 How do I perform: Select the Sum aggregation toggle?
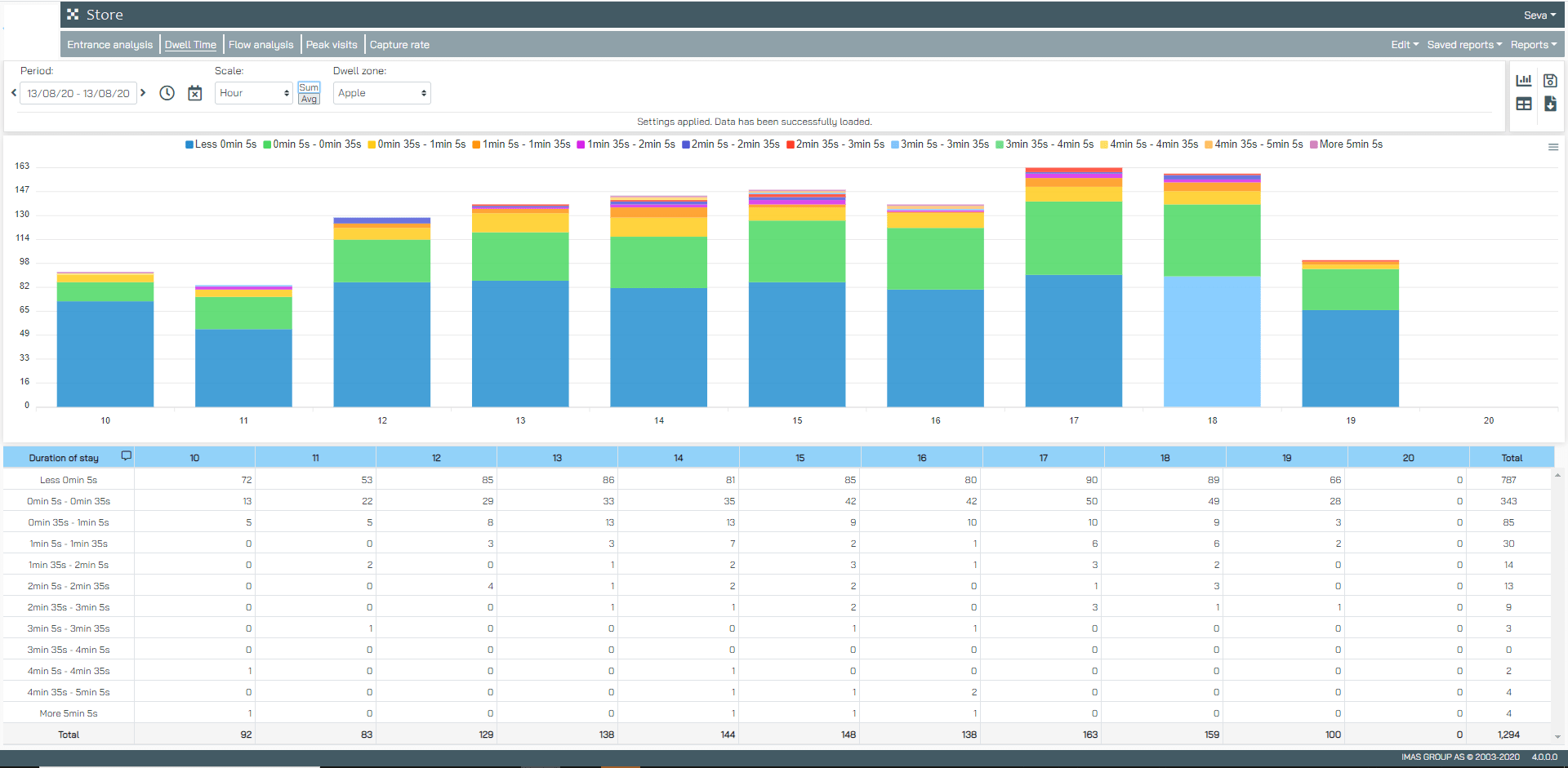coord(309,87)
